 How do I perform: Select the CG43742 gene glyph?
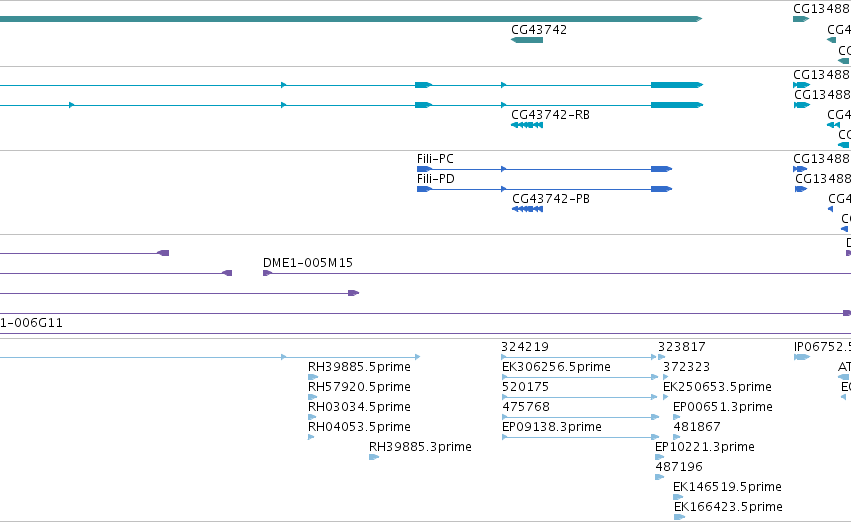(x=527, y=40)
